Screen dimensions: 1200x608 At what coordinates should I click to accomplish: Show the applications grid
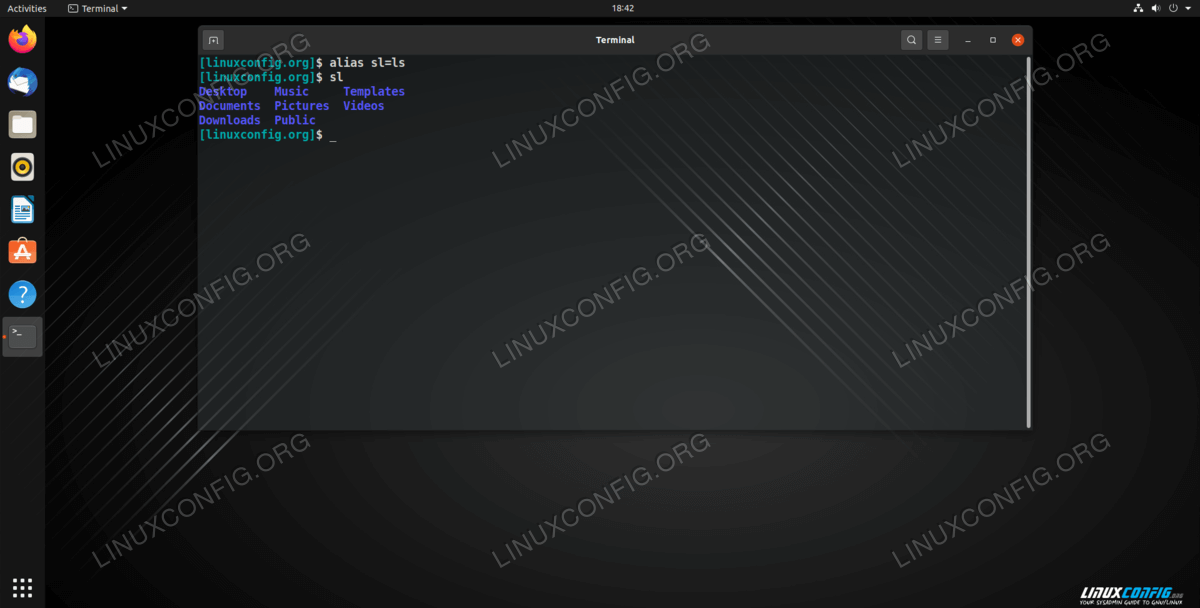[x=22, y=587]
